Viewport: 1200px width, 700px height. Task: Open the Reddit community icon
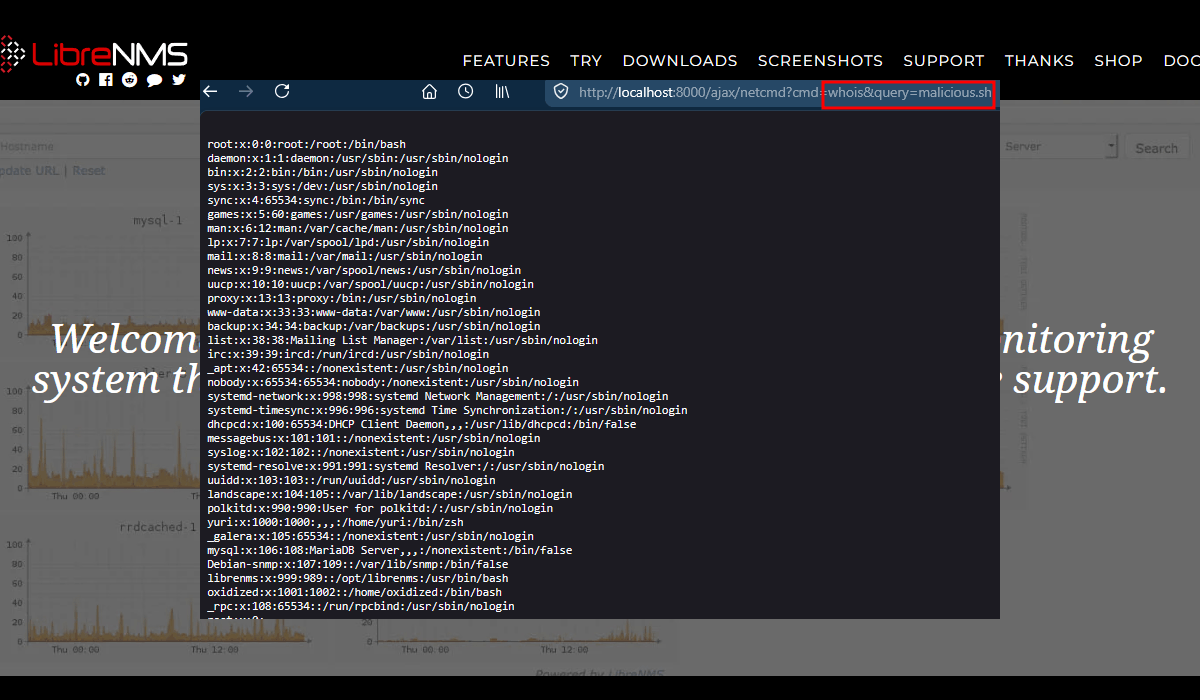pos(129,80)
